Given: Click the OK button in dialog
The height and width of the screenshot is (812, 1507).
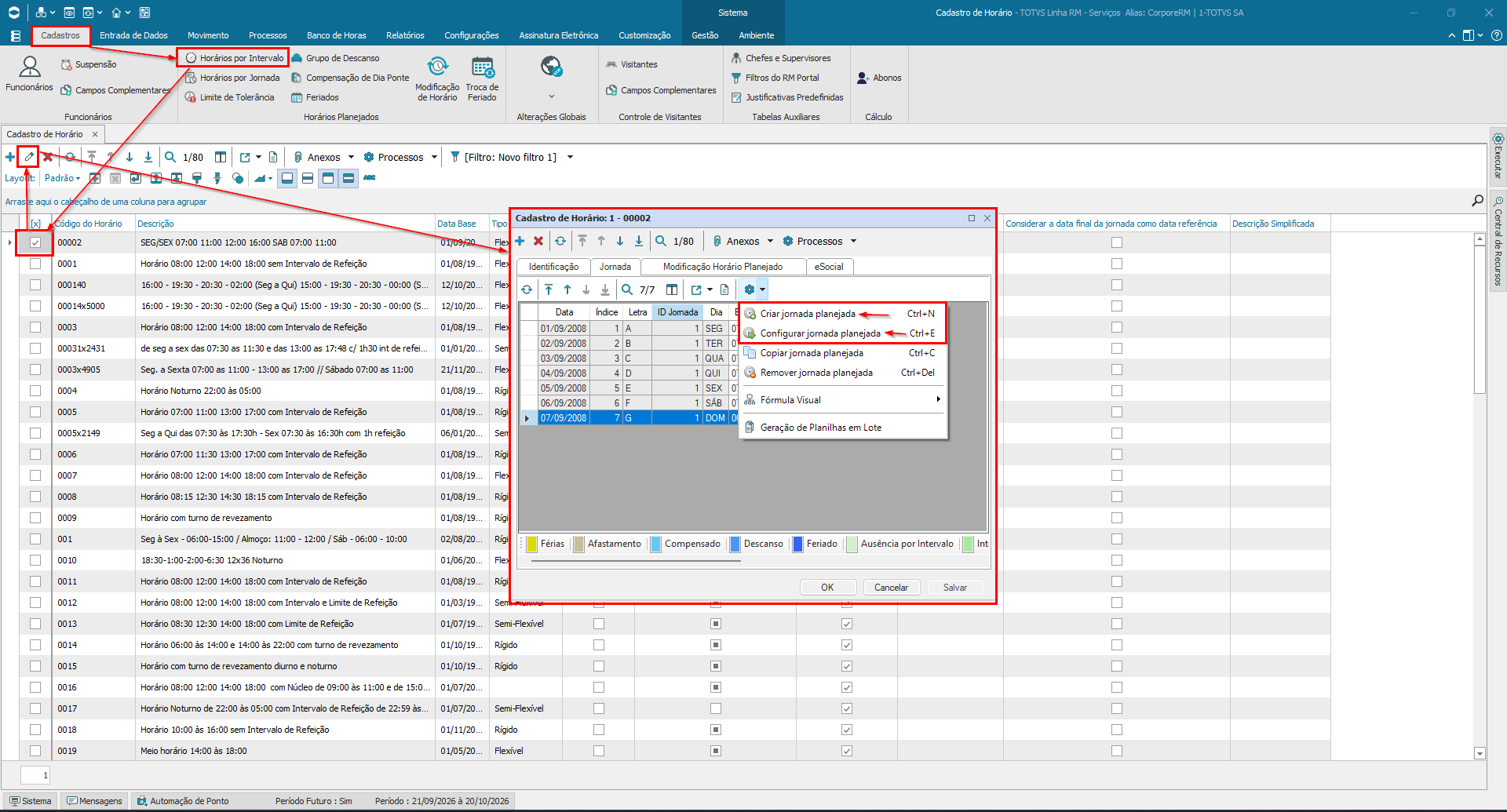Looking at the screenshot, I should [827, 587].
